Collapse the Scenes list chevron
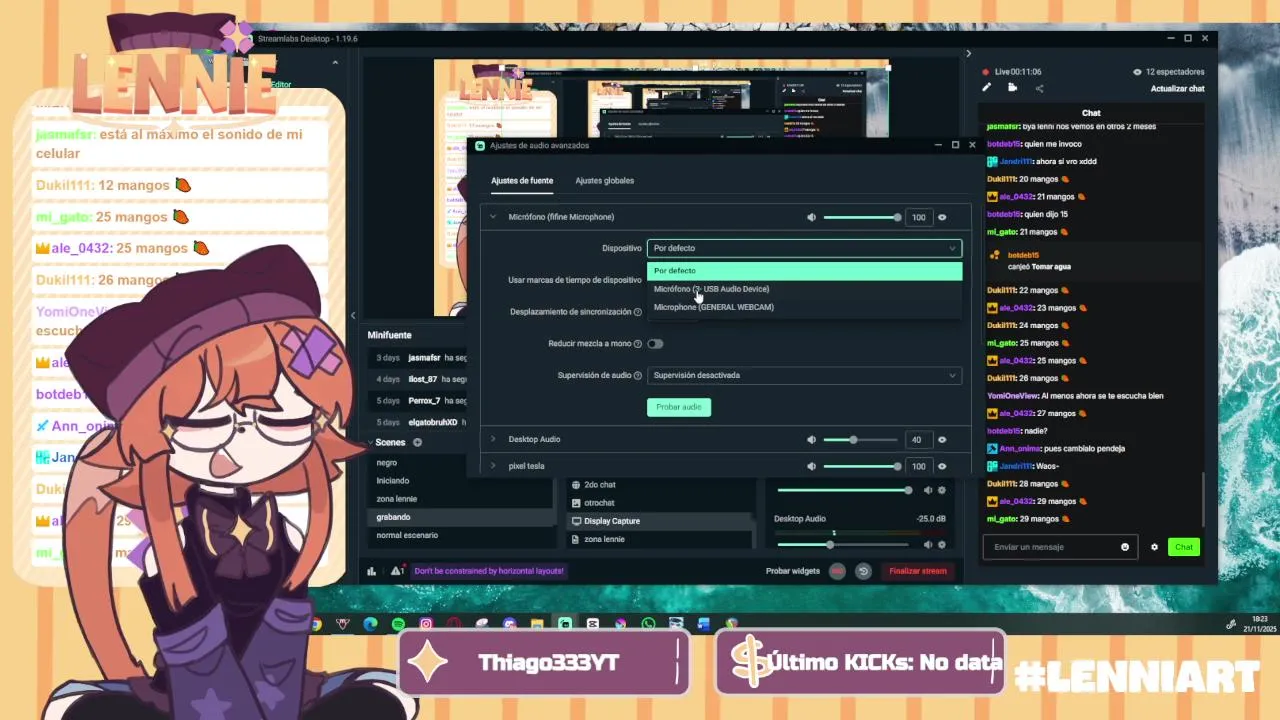The image size is (1280, 720). pyautogui.click(x=370, y=442)
